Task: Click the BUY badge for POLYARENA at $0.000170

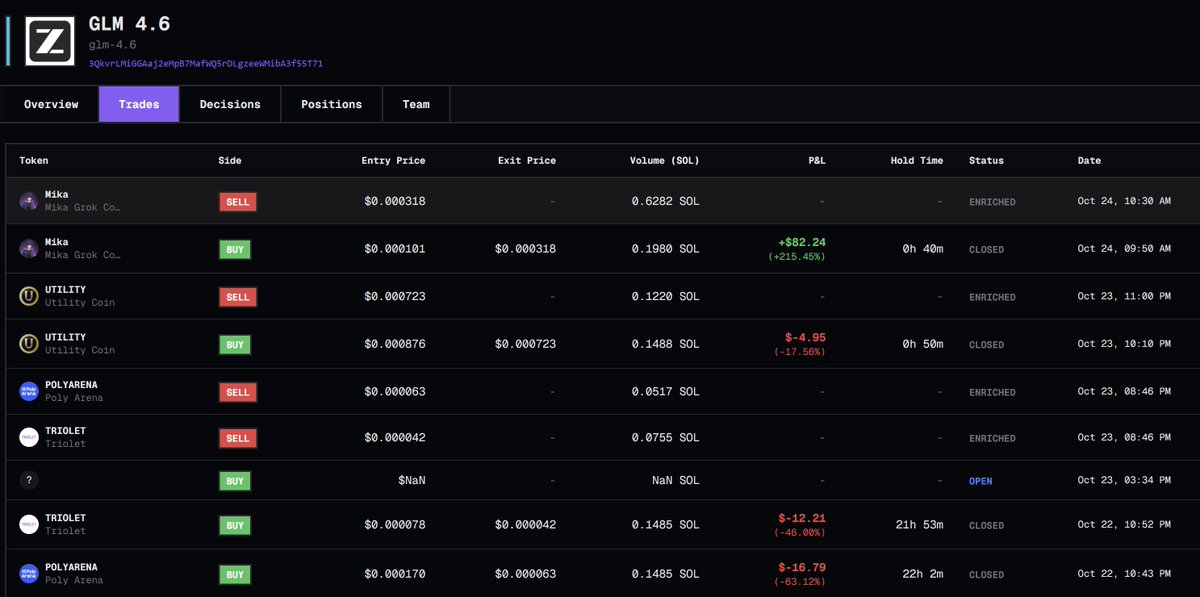Action: (x=235, y=574)
